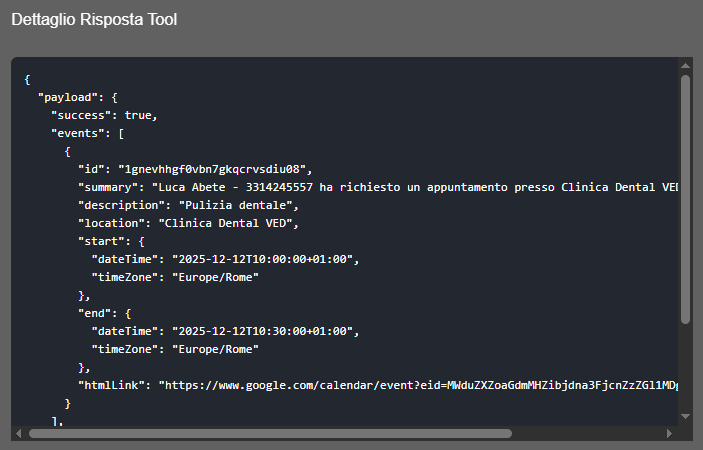Click the summary text mentioning Luca Abete
703x450 pixels.
tap(400, 187)
